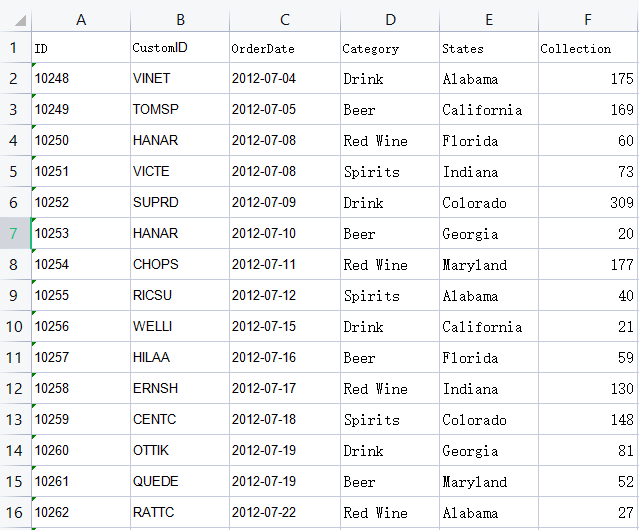639x530 pixels.
Task: Select the Spirits cell in row 5
Action: (390, 171)
